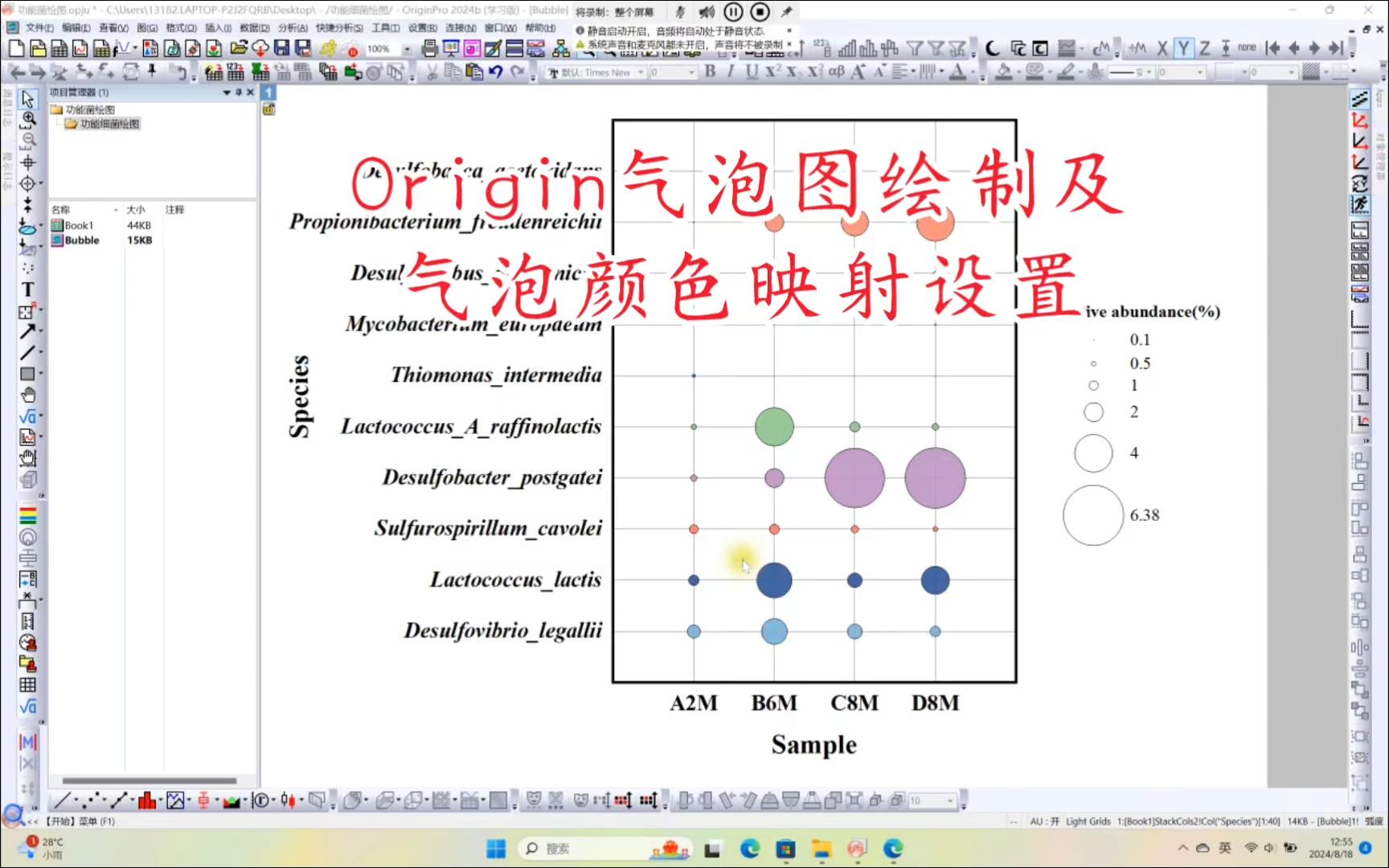1389x868 pixels.
Task: Pause the screen recording
Action: [732, 11]
